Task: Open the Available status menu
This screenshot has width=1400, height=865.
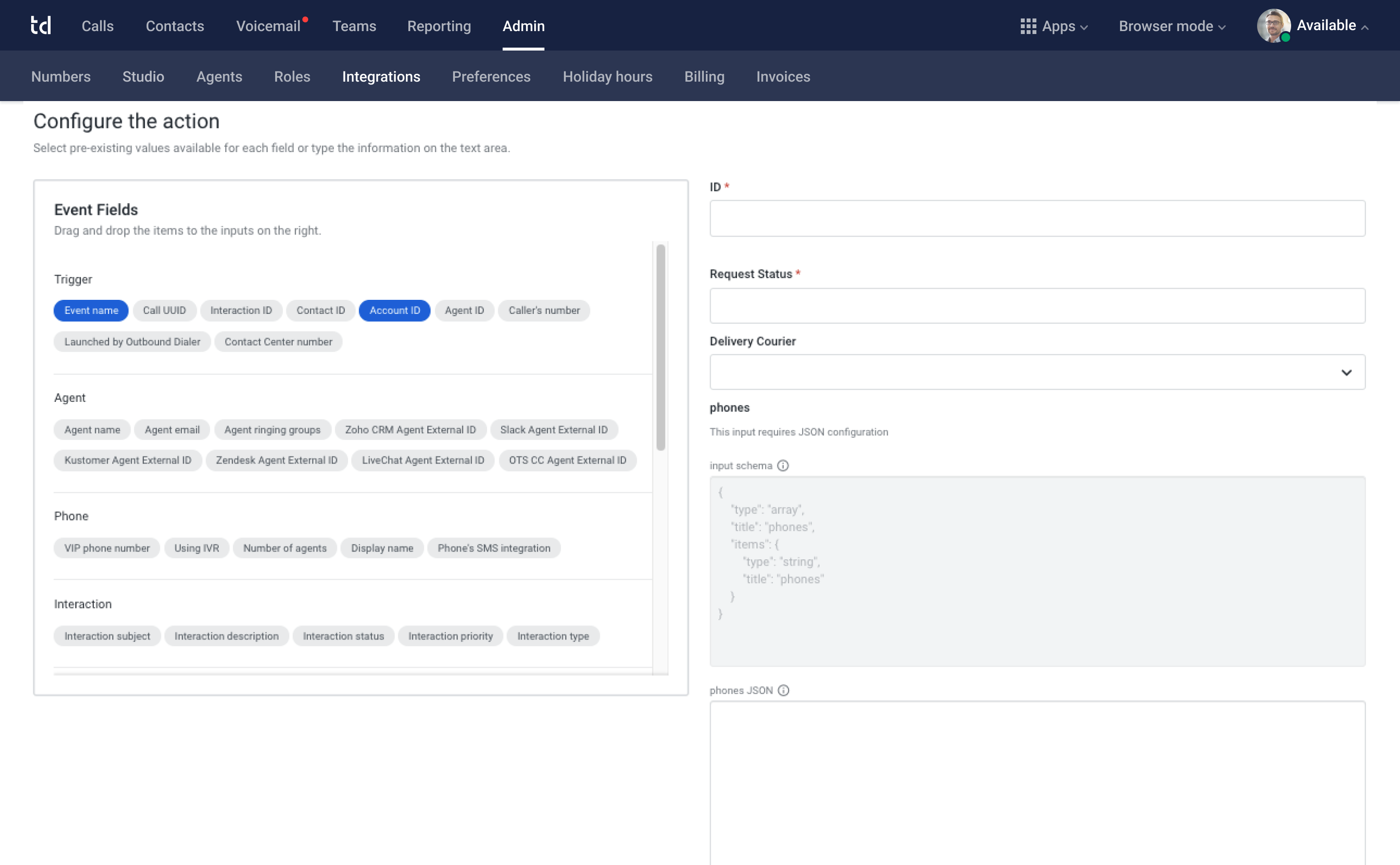Action: (1332, 26)
